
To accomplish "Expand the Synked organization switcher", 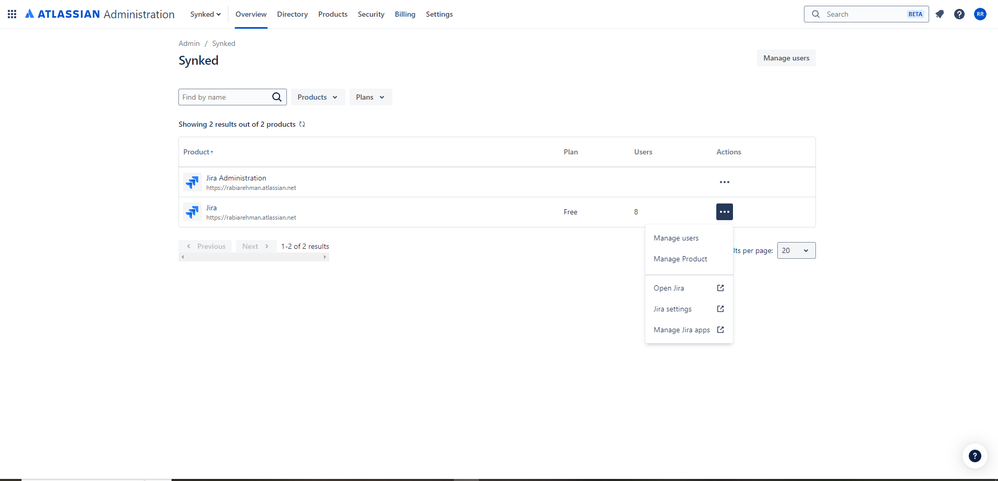I will [x=206, y=14].
